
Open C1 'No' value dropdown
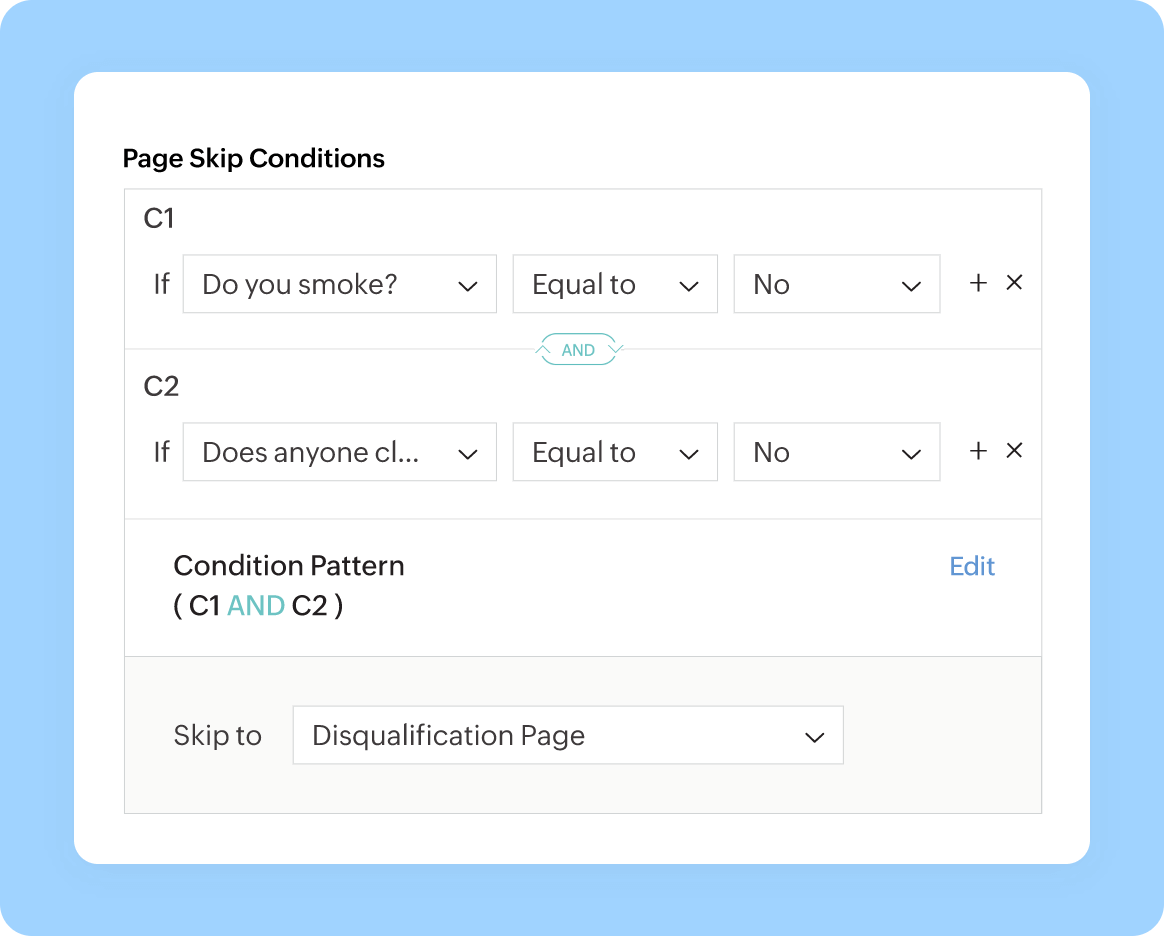(836, 285)
